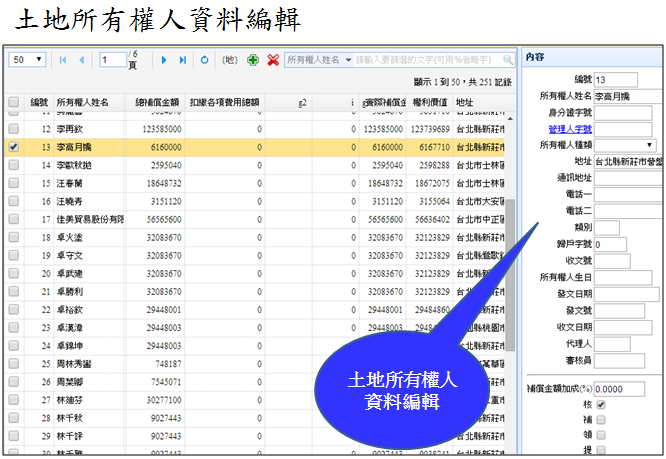This screenshot has width=666, height=459.
Task: Click the {地} toolbar button
Action: pyautogui.click(x=230, y=60)
